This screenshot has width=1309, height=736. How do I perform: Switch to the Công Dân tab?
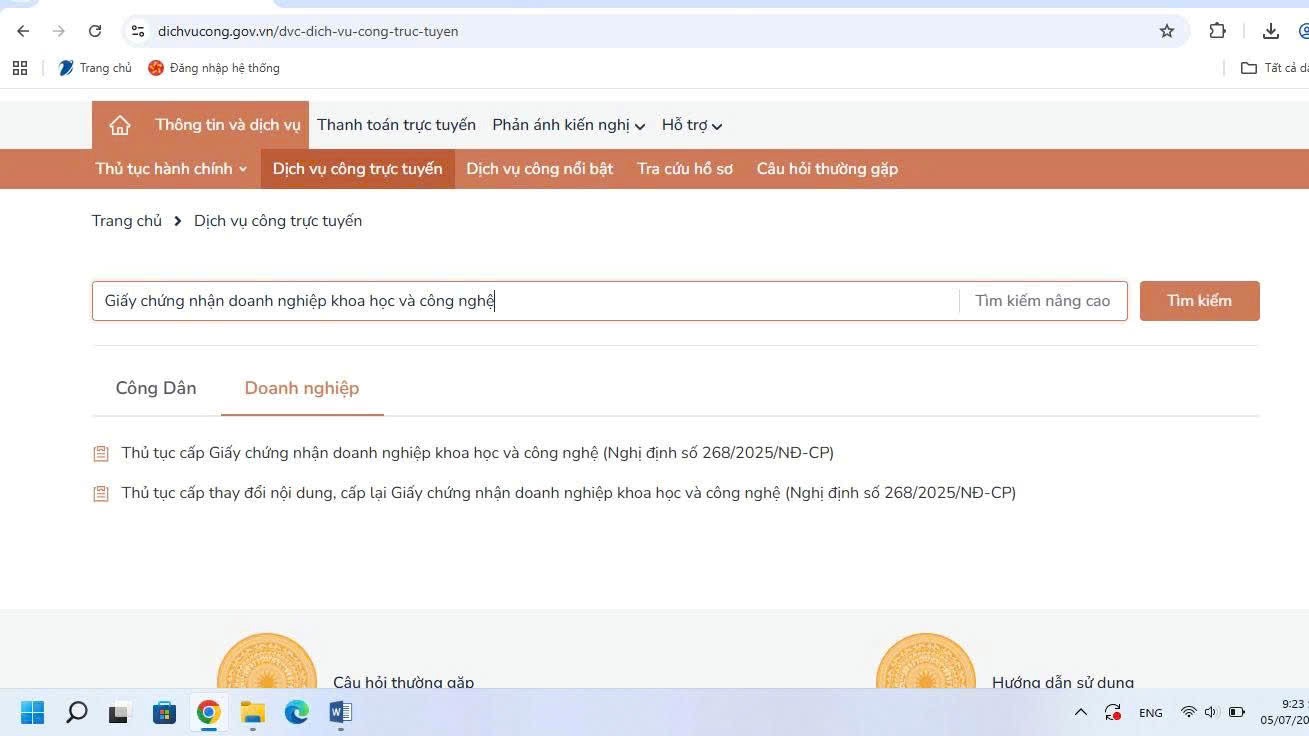(x=156, y=388)
